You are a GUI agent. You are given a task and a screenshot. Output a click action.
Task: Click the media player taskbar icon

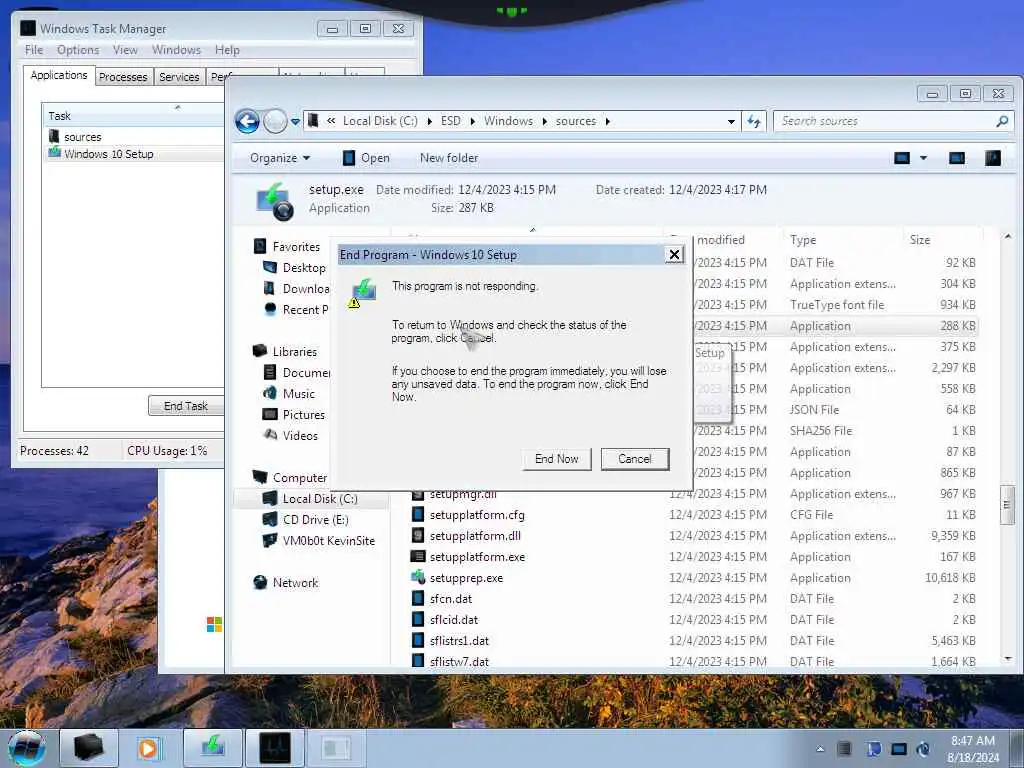(x=148, y=748)
